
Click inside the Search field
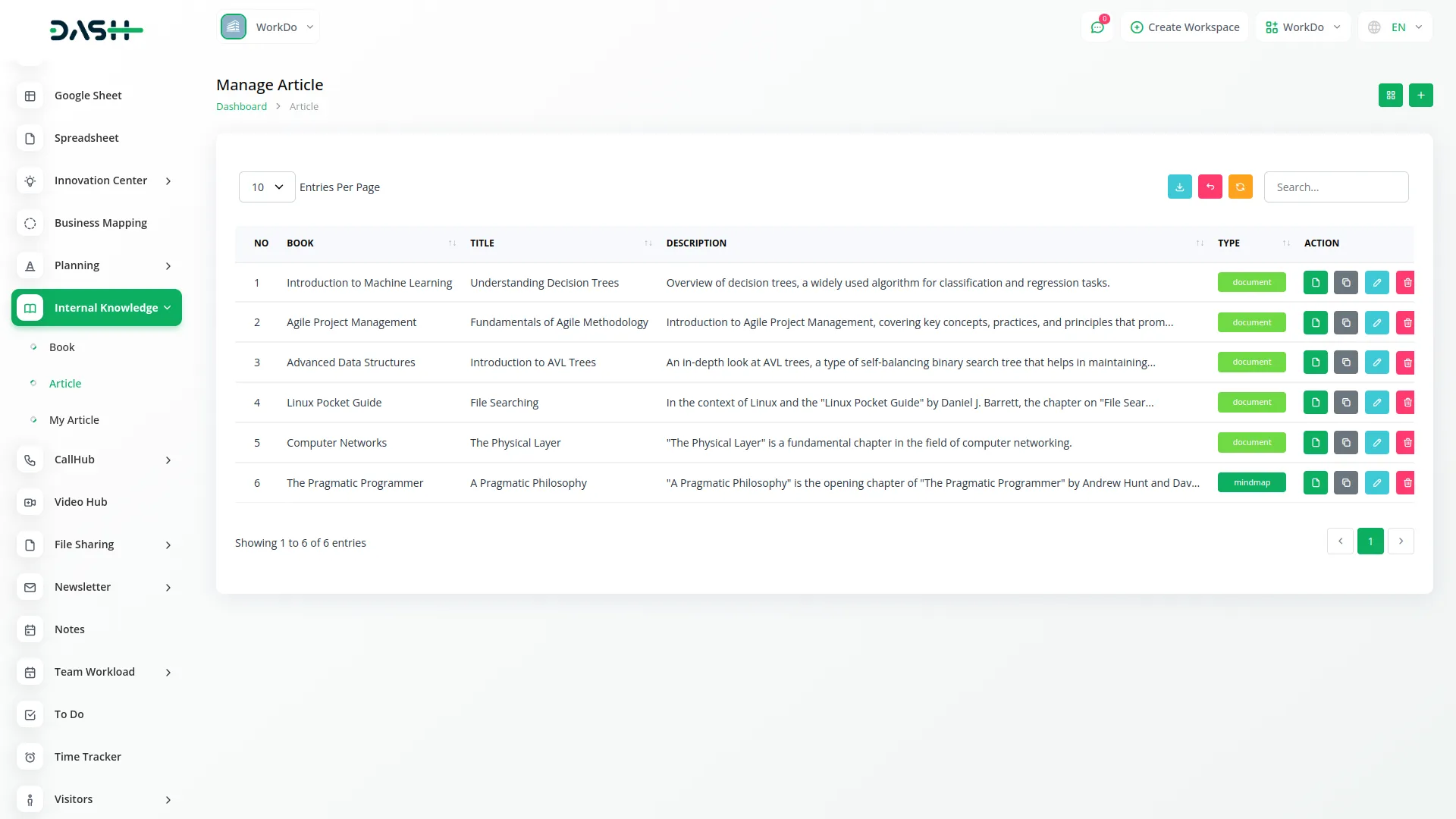(x=1336, y=187)
